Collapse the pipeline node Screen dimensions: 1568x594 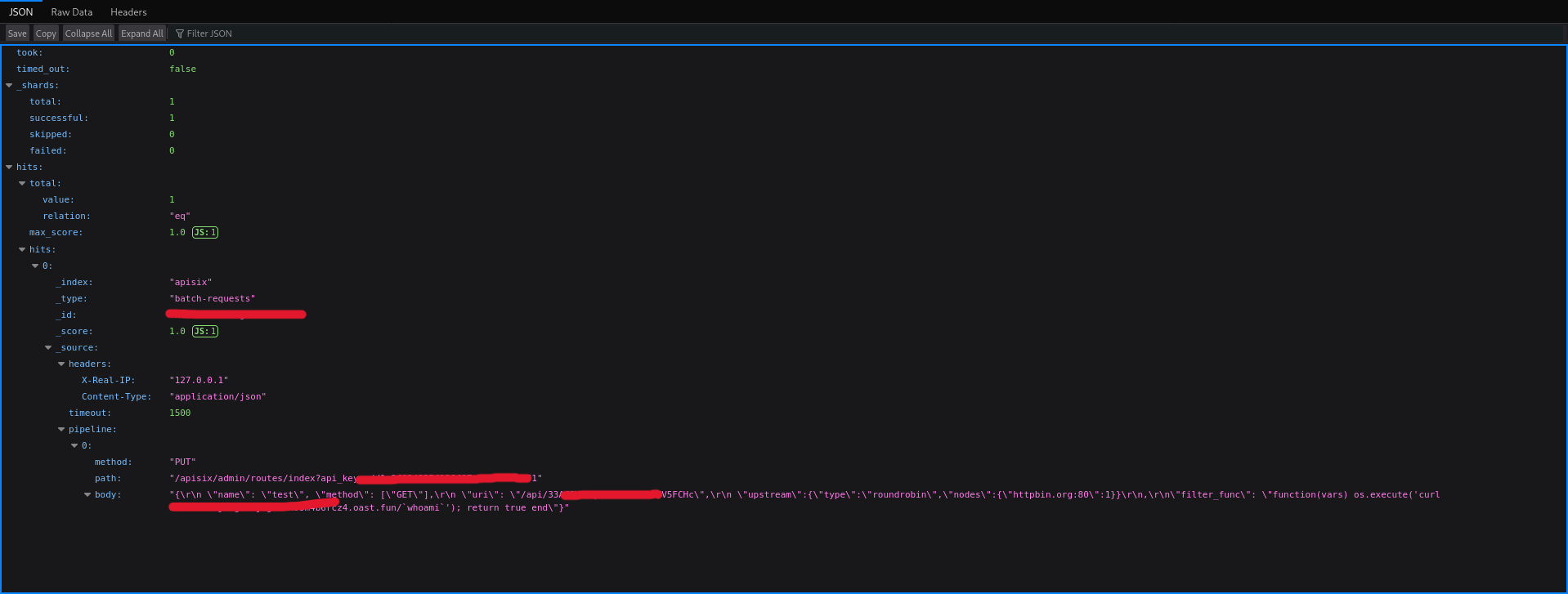pyautogui.click(x=61, y=429)
